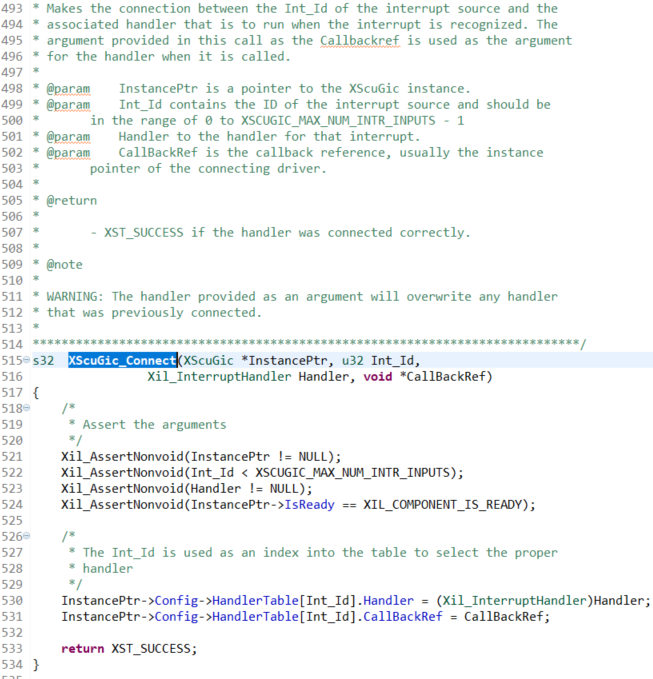Viewport: 653px width, 679px height.
Task: Collapse the comment fold marker at line 526
Action: point(26,536)
